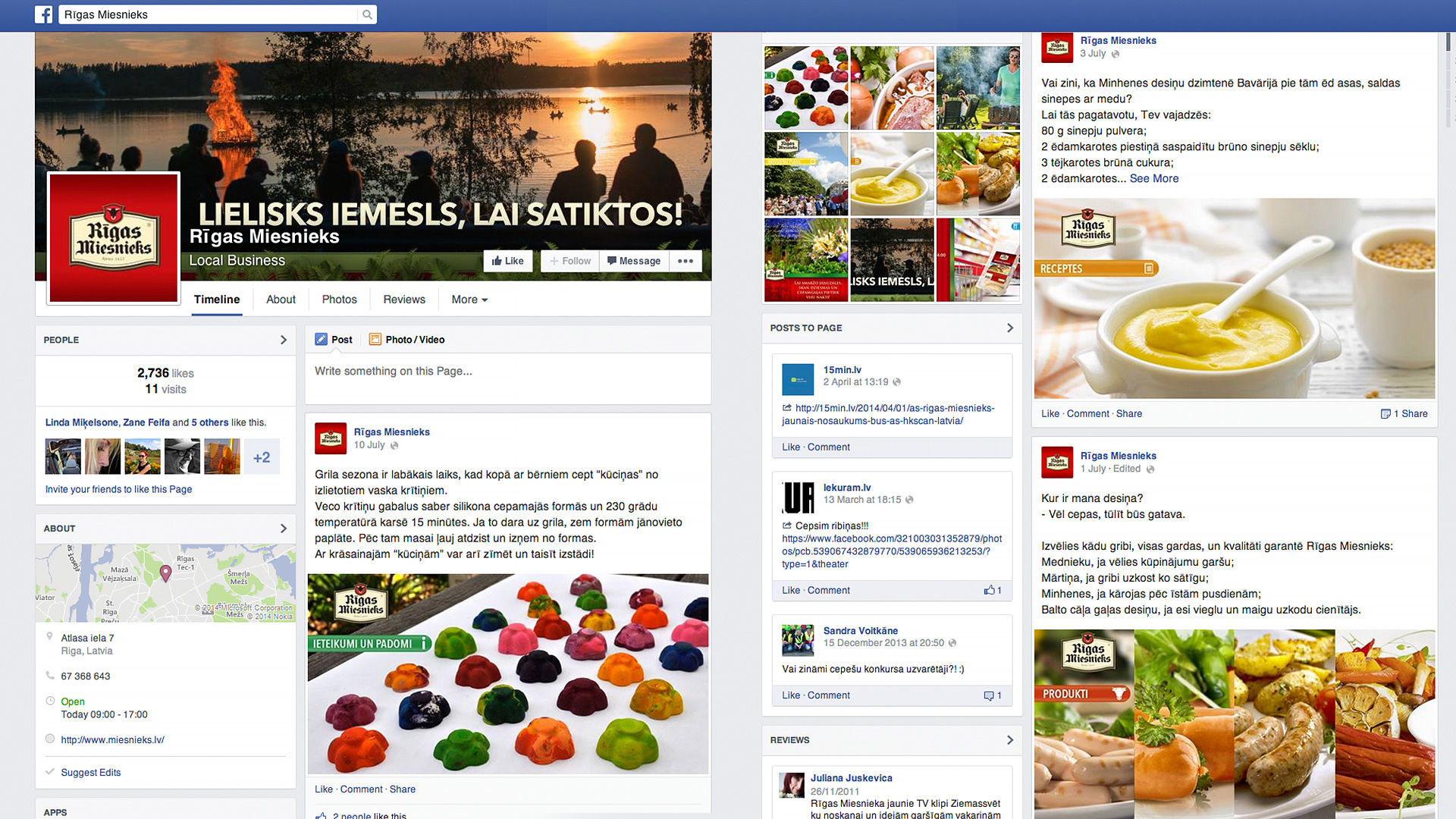
Task: Open the miesnieks.lv website link
Action: [x=112, y=739]
